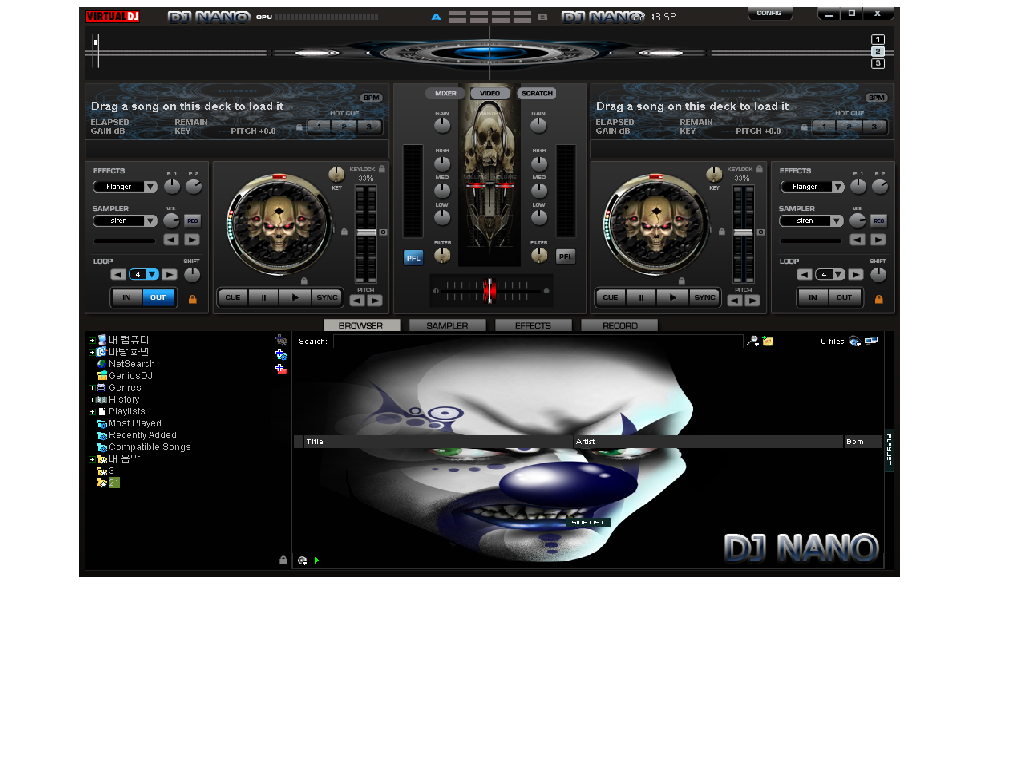The image size is (1024, 768).
Task: Open the VIDEO panel tab
Action: pos(490,93)
